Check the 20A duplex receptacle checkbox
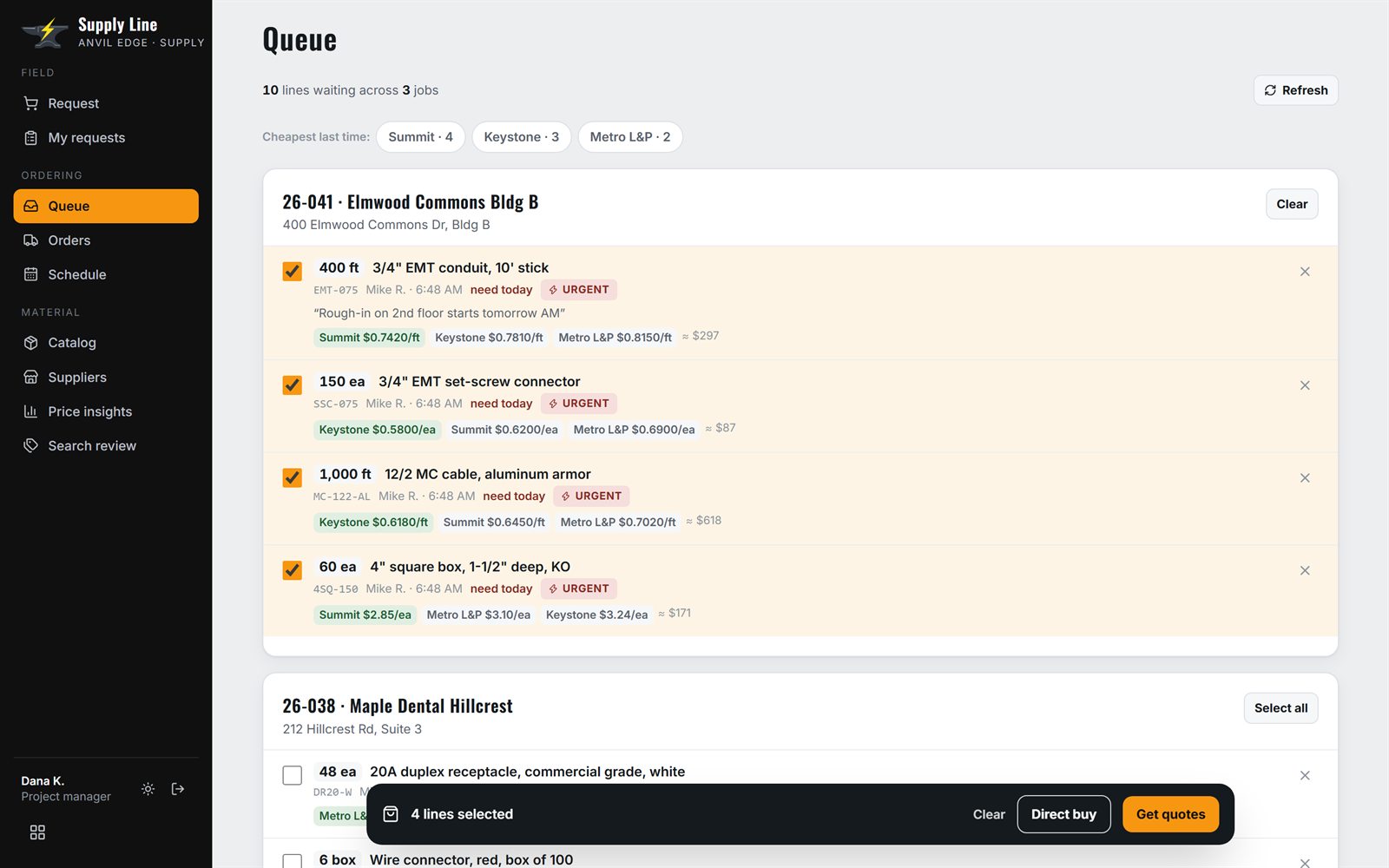This screenshot has height=868, width=1389. click(x=293, y=775)
